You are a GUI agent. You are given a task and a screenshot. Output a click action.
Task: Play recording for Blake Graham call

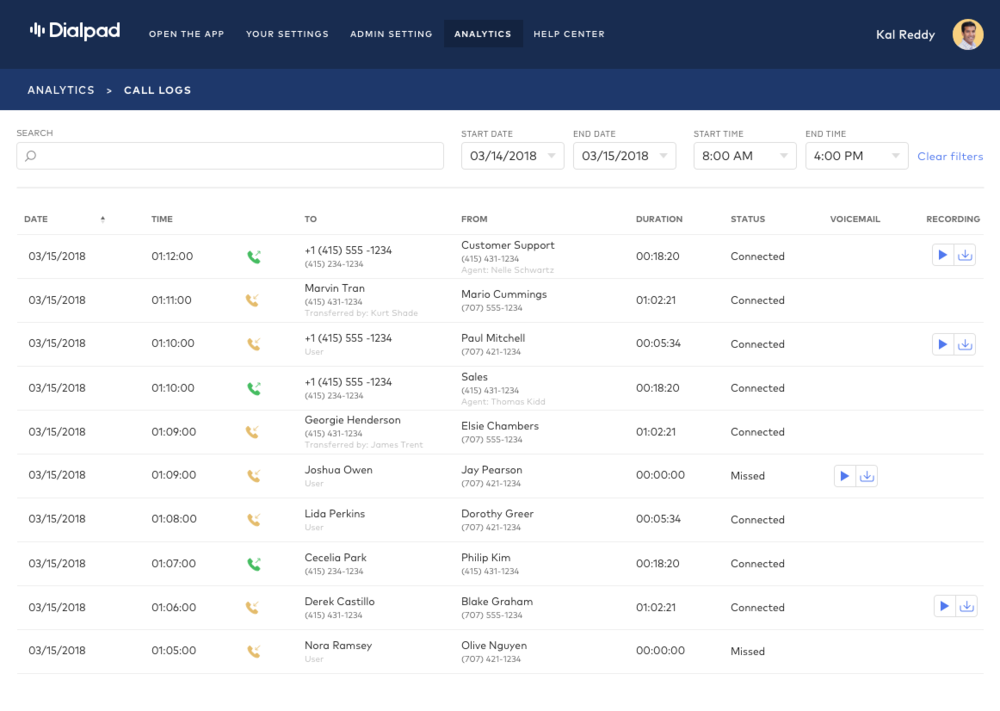click(945, 606)
